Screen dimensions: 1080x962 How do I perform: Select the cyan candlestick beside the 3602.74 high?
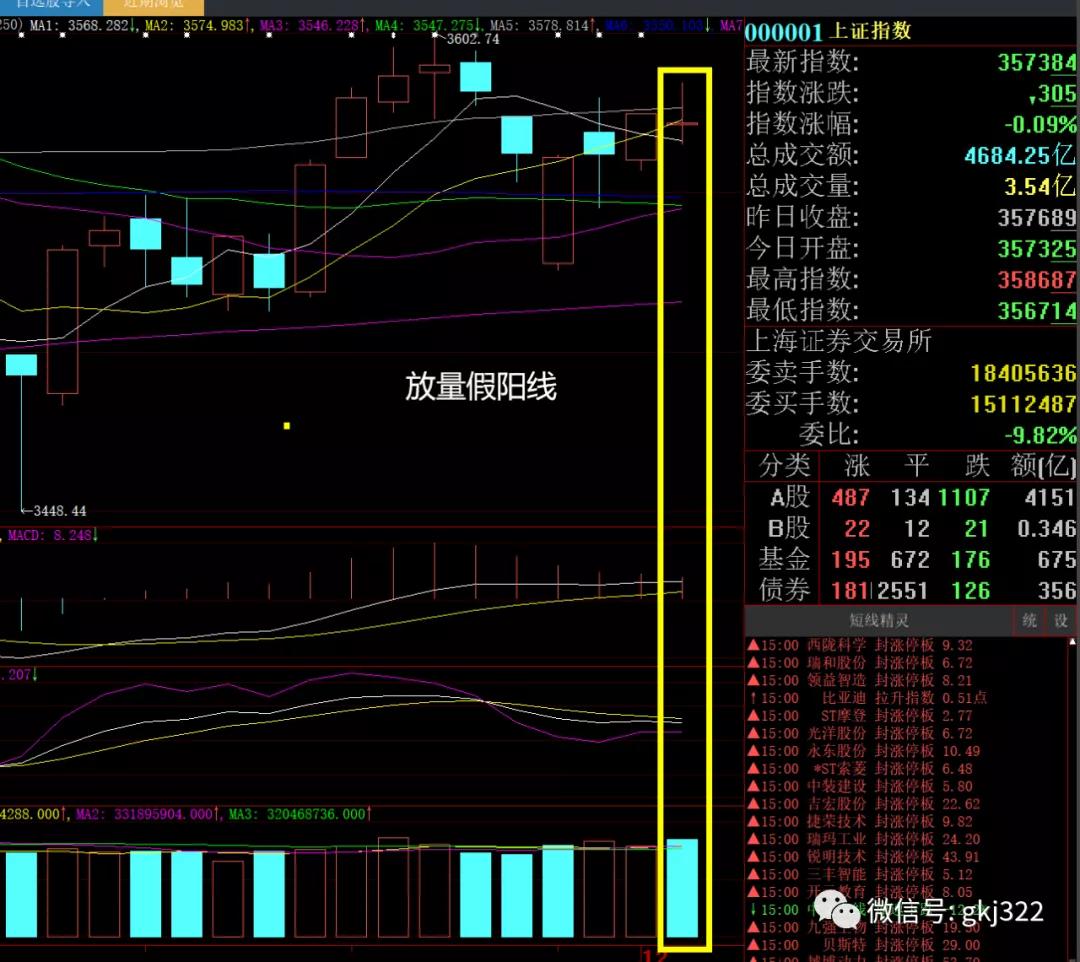coord(475,76)
